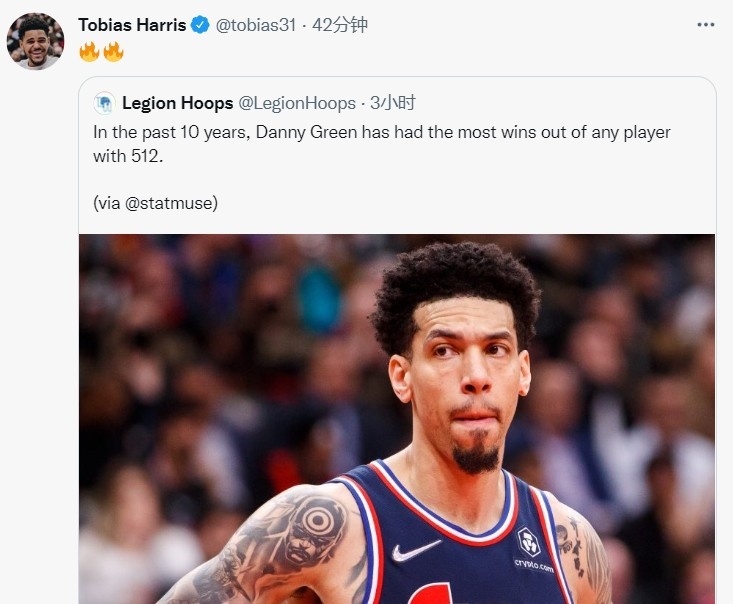Click the Nike swoosh on the jersey
Image resolution: width=733 pixels, height=604 pixels.
tap(416, 550)
